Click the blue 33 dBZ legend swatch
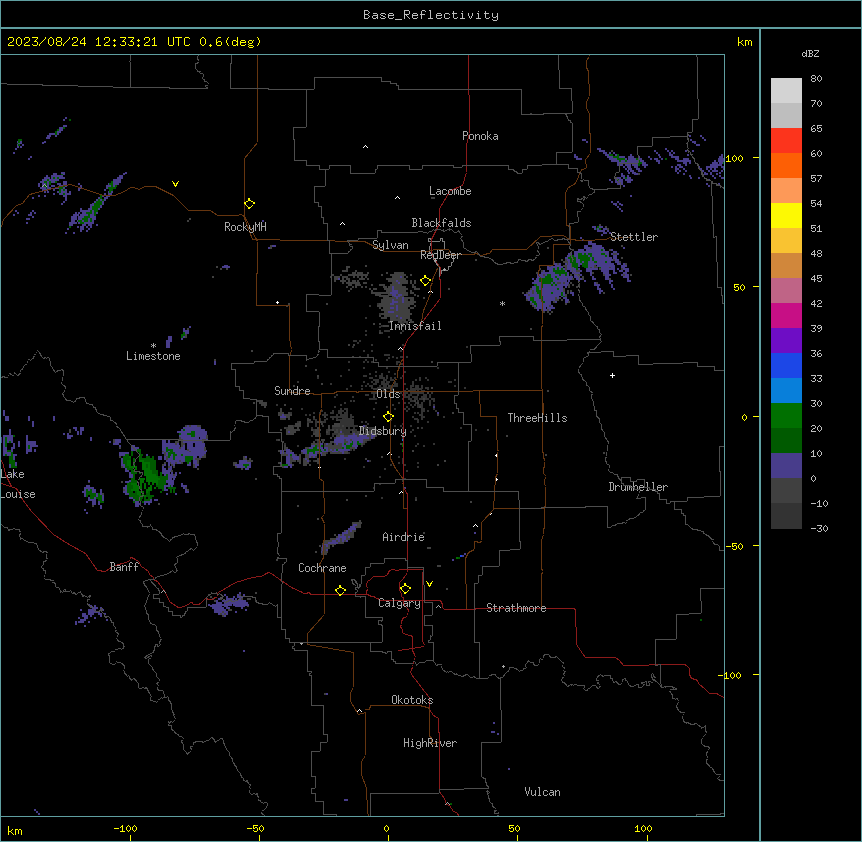Viewport: 862px width, 842px height. [x=786, y=365]
